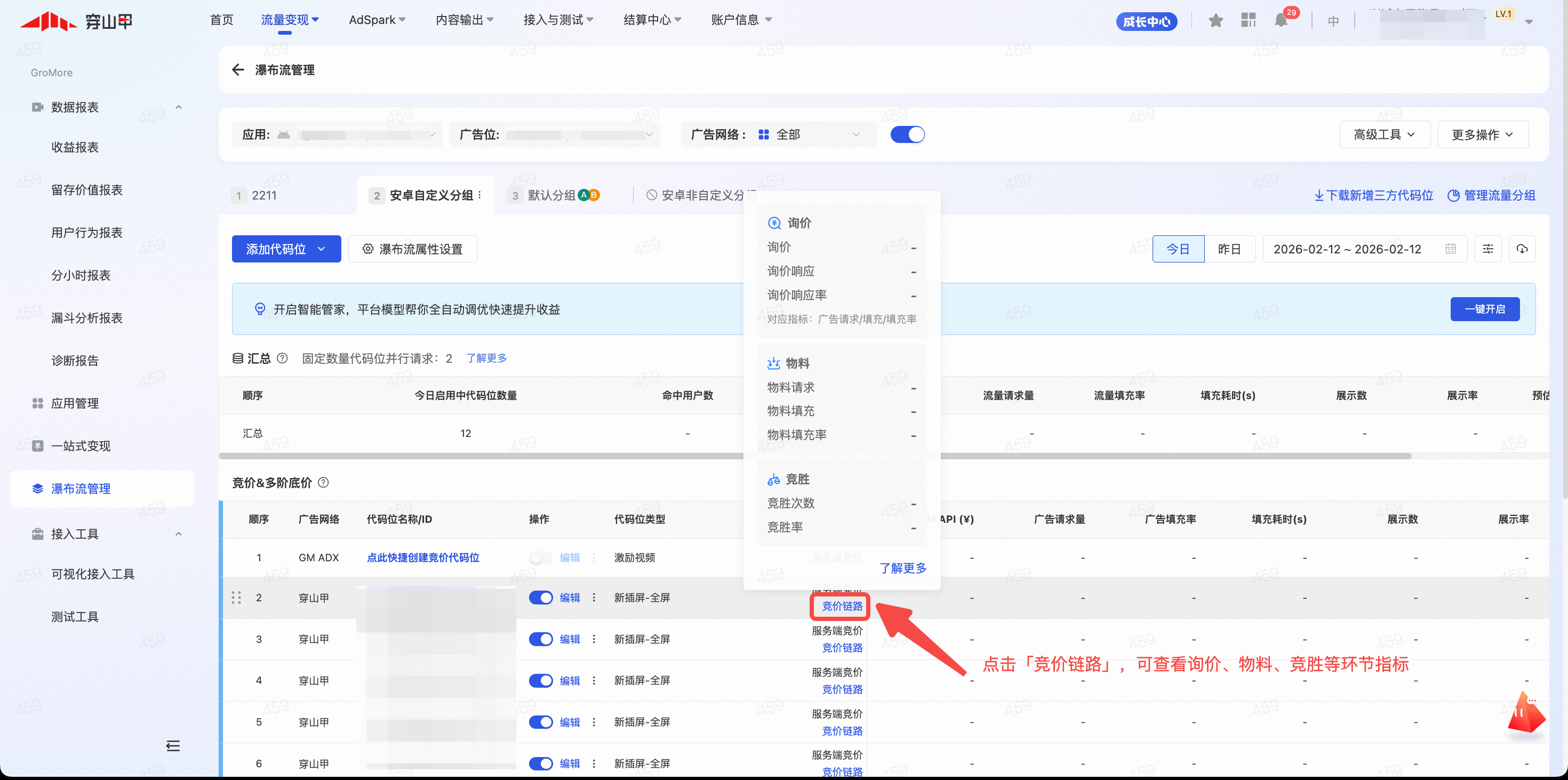
Task: Expand the 高级工具 dropdown
Action: 1384,134
